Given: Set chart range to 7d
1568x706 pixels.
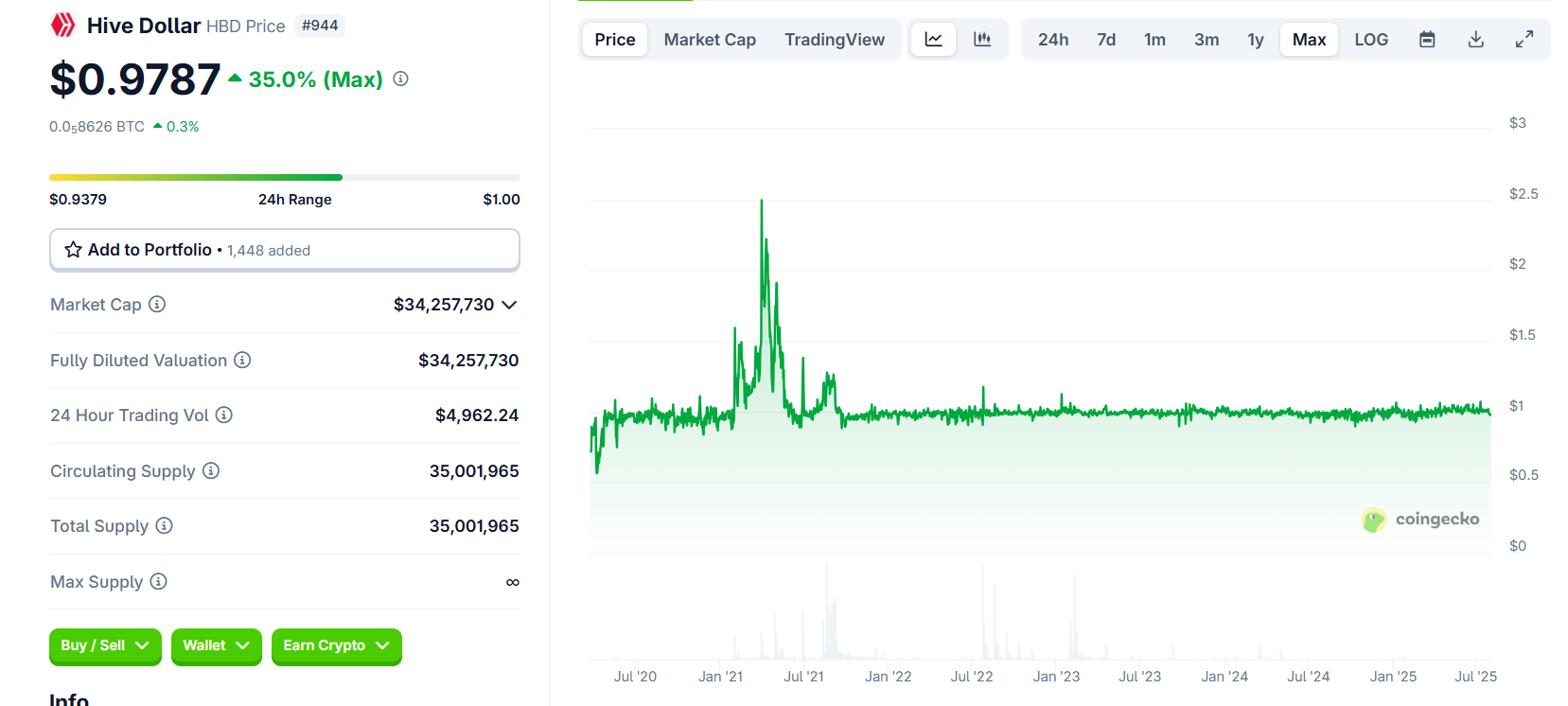Looking at the screenshot, I should pyautogui.click(x=1106, y=40).
